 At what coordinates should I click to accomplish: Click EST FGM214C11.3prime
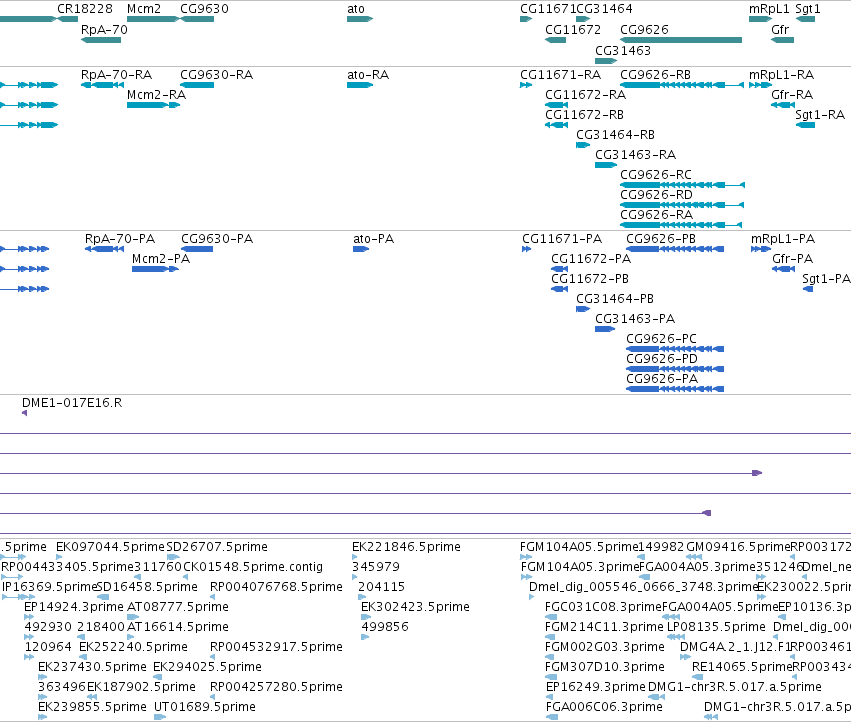click(604, 627)
